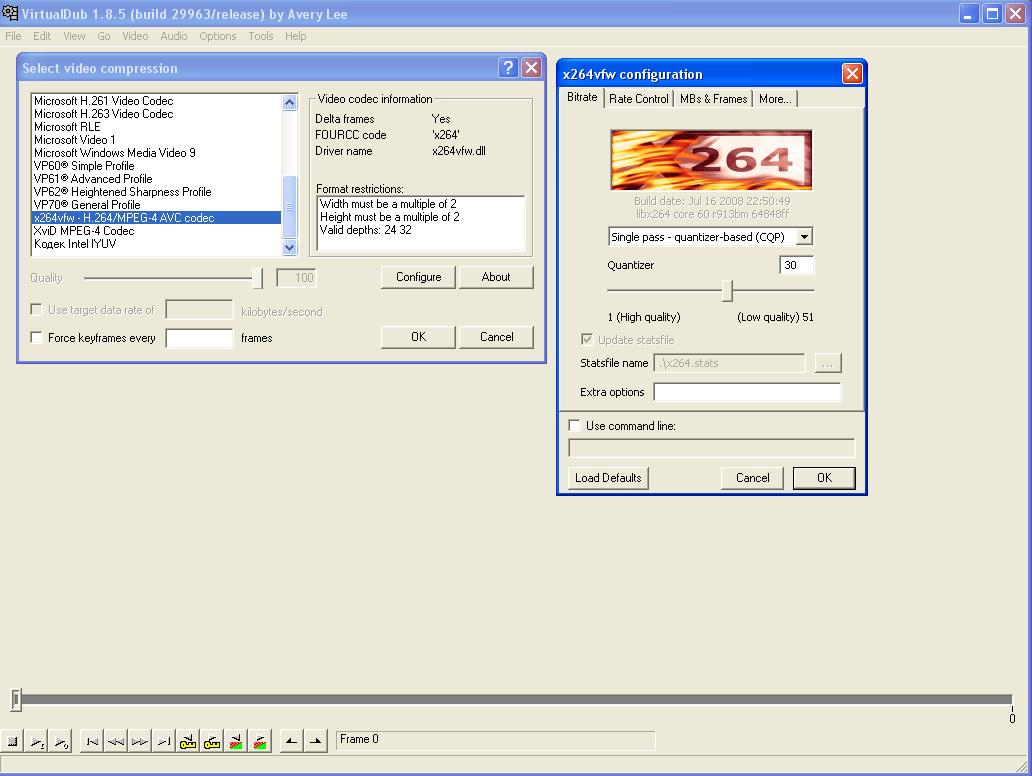This screenshot has width=1032, height=776.
Task: Switch to the MBs & Frames tab
Action: pos(713,99)
